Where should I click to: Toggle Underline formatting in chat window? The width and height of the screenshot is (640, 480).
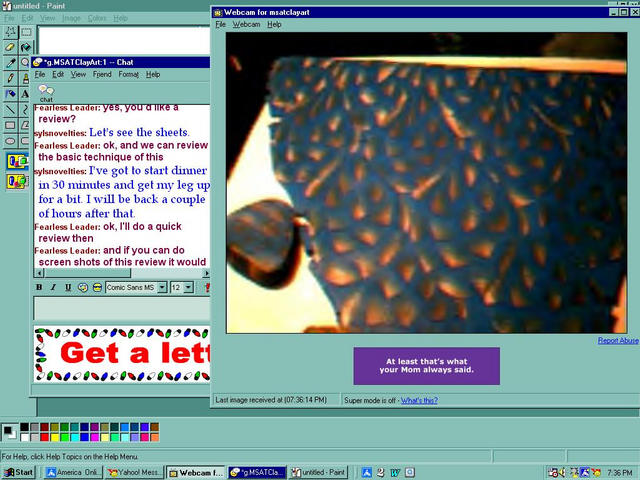click(x=68, y=287)
